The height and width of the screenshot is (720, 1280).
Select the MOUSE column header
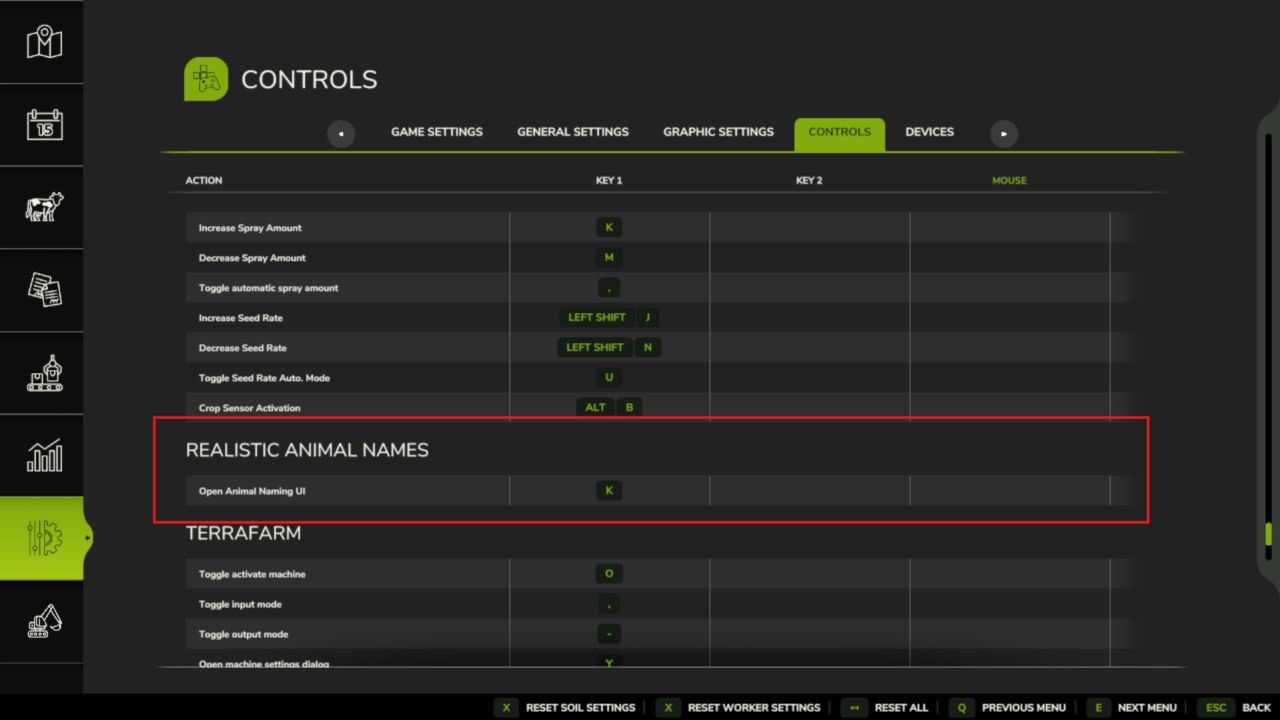(1009, 180)
